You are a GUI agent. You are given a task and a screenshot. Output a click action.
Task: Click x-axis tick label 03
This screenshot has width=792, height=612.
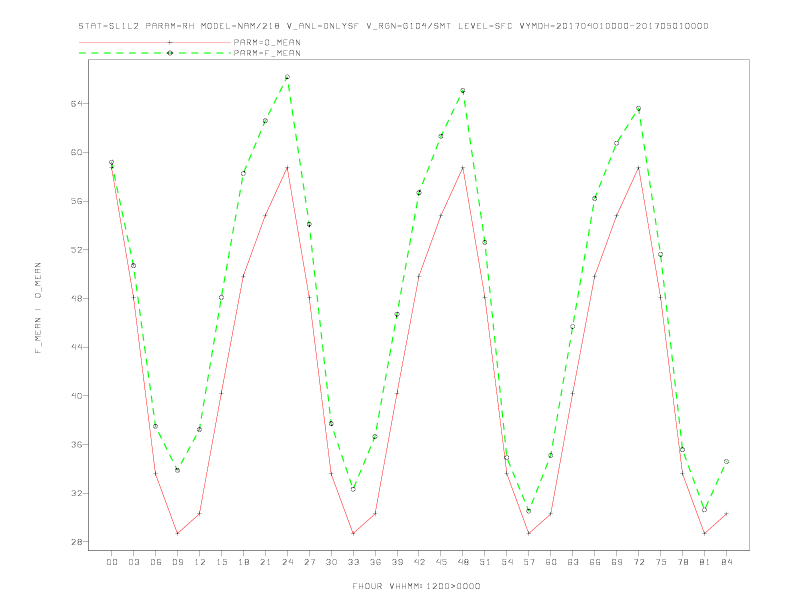click(133, 562)
